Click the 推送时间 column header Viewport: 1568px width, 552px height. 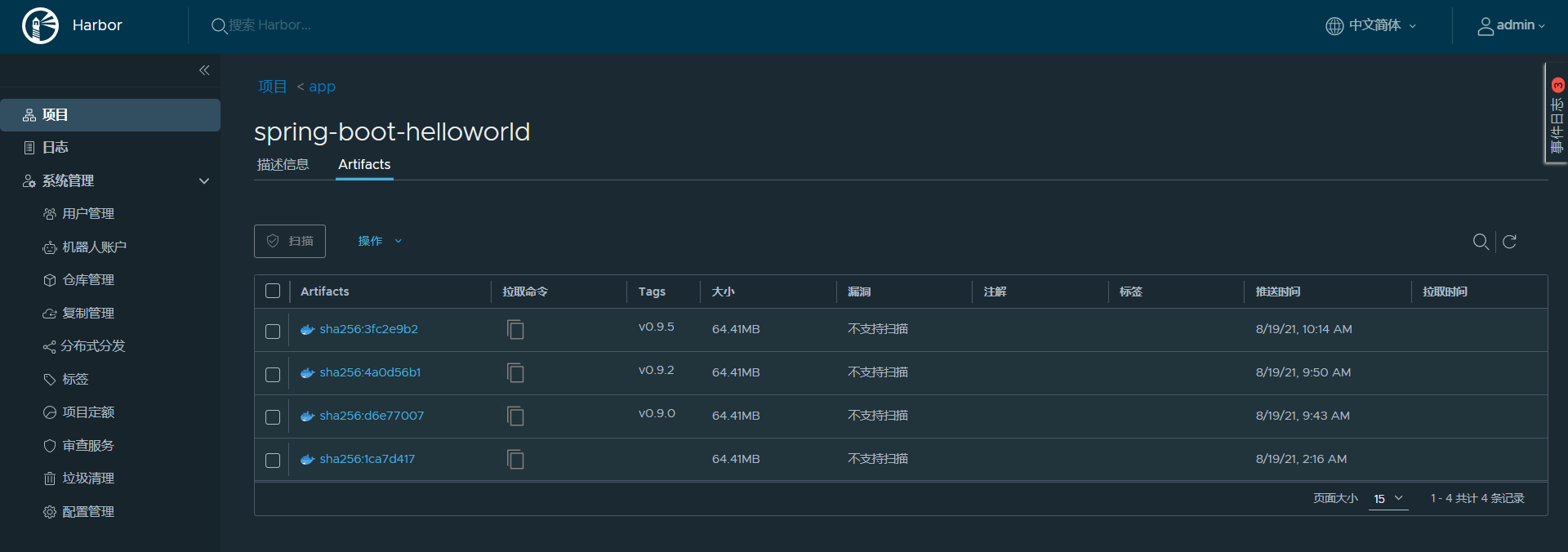[x=1278, y=292]
